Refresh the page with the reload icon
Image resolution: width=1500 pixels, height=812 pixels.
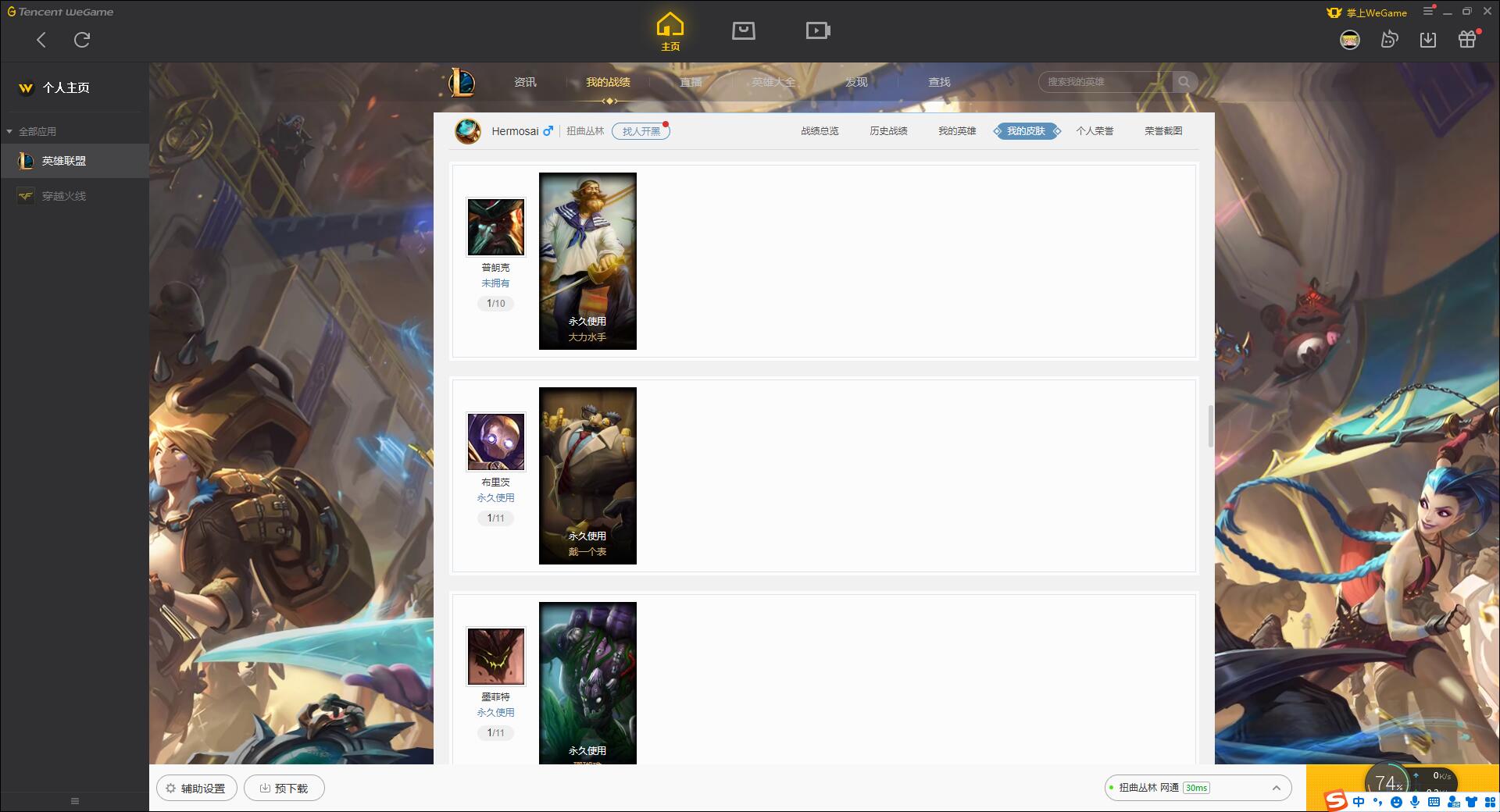pyautogui.click(x=82, y=40)
